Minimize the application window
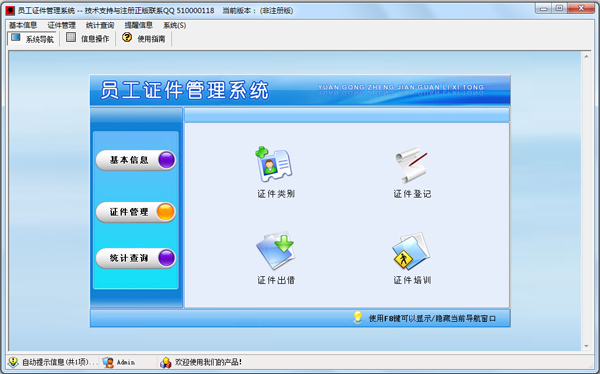The image size is (600, 374). [x=544, y=8]
